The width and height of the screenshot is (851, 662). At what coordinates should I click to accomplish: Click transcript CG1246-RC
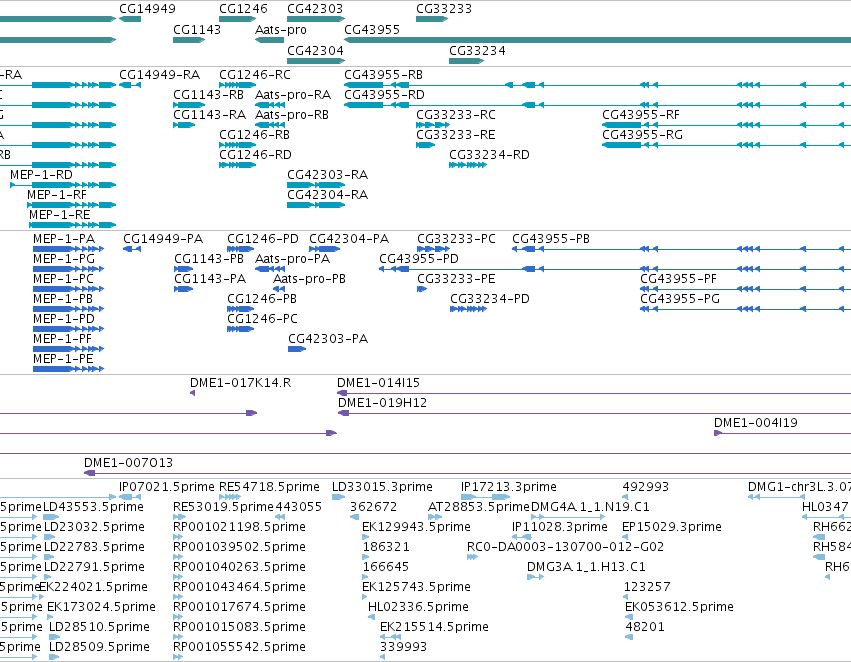point(255,75)
